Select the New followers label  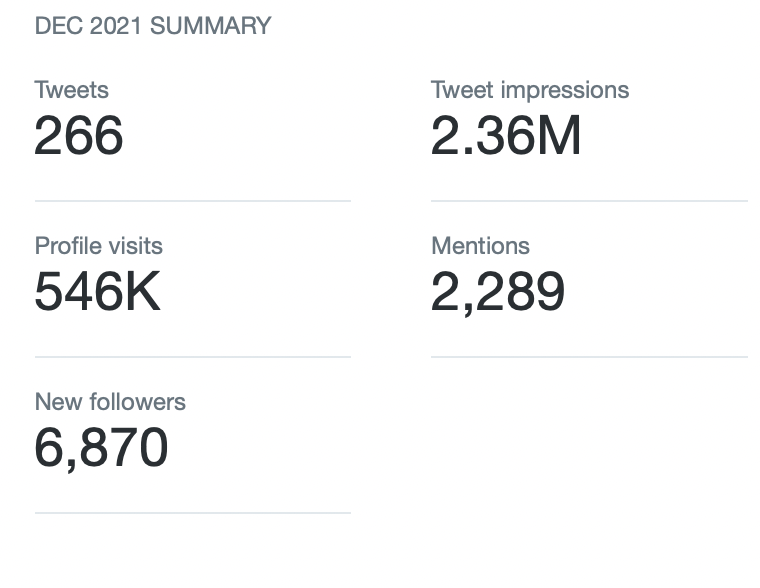pos(111,402)
